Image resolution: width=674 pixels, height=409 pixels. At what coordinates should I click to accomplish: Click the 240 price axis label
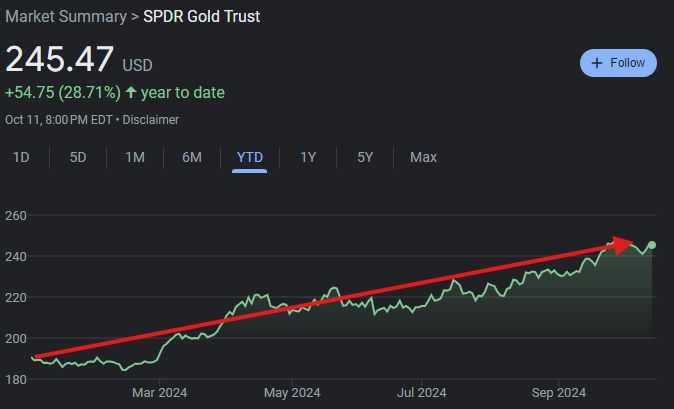[16, 256]
